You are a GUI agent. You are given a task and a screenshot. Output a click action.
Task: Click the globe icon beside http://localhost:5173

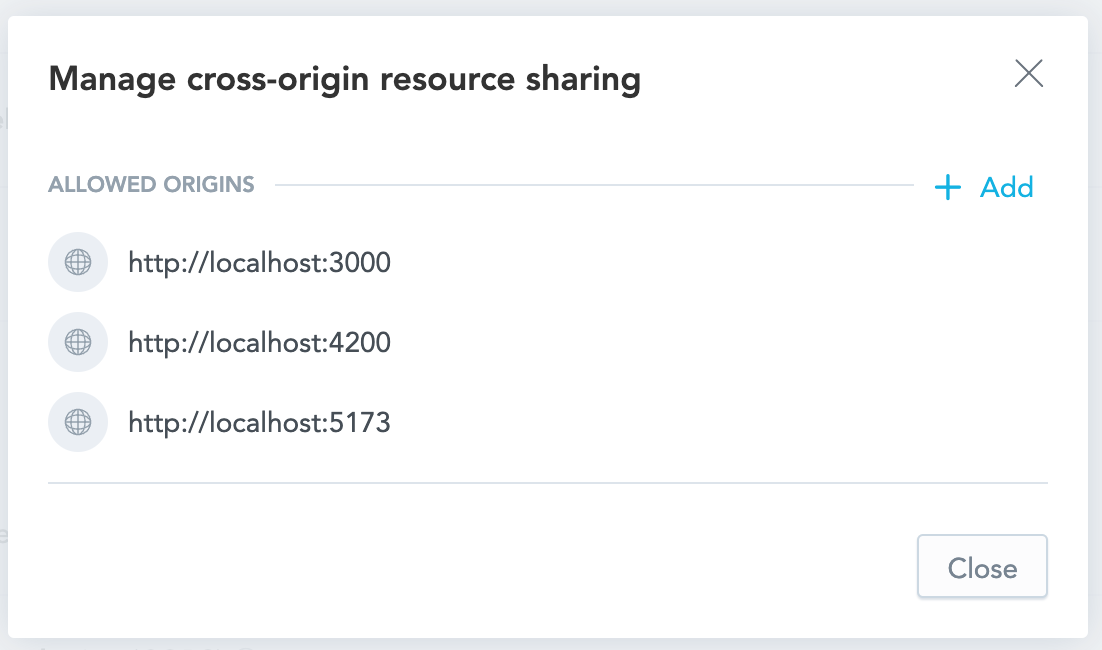[78, 422]
